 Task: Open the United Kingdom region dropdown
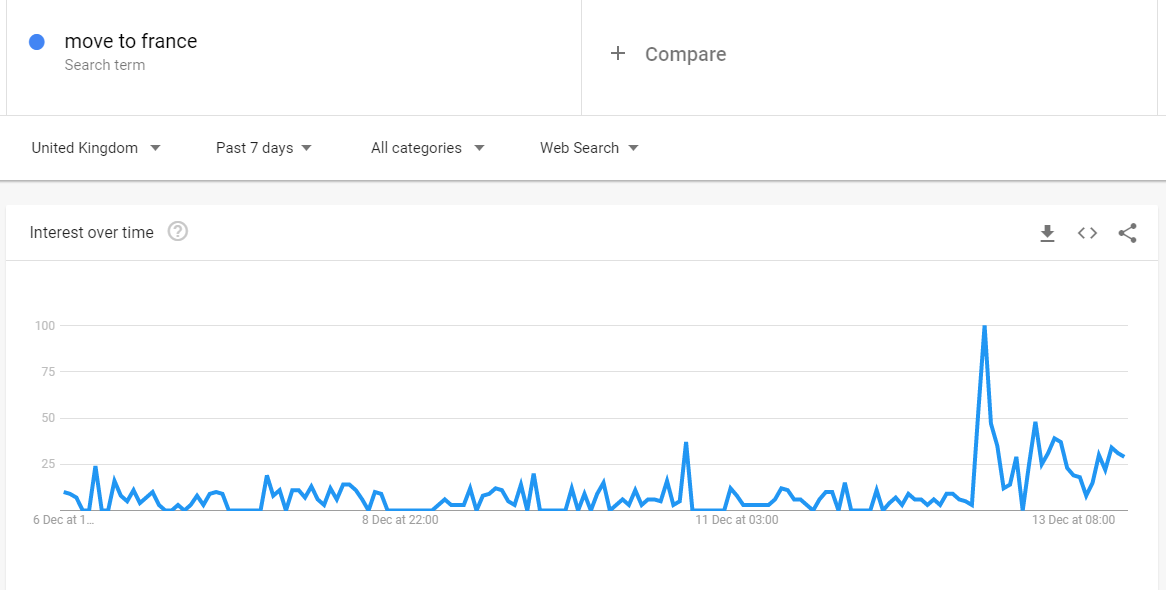coord(95,147)
